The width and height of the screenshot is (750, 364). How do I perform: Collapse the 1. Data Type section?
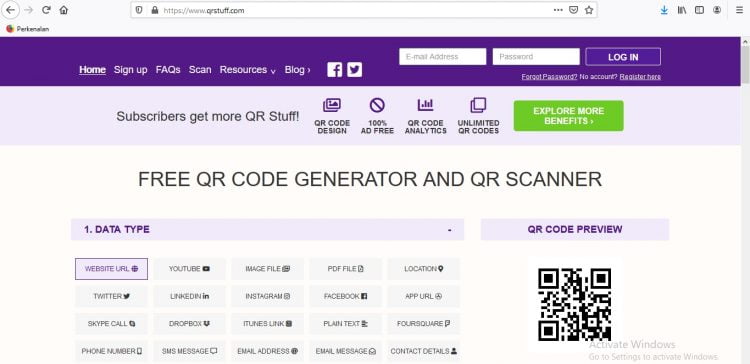(x=450, y=230)
